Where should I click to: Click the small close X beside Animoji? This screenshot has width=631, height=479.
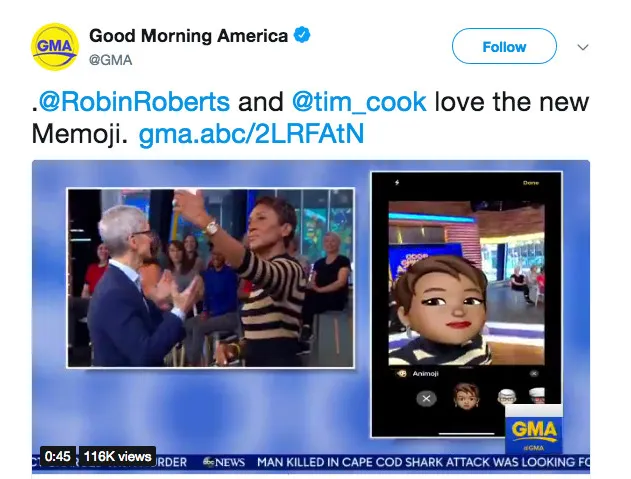click(x=534, y=374)
